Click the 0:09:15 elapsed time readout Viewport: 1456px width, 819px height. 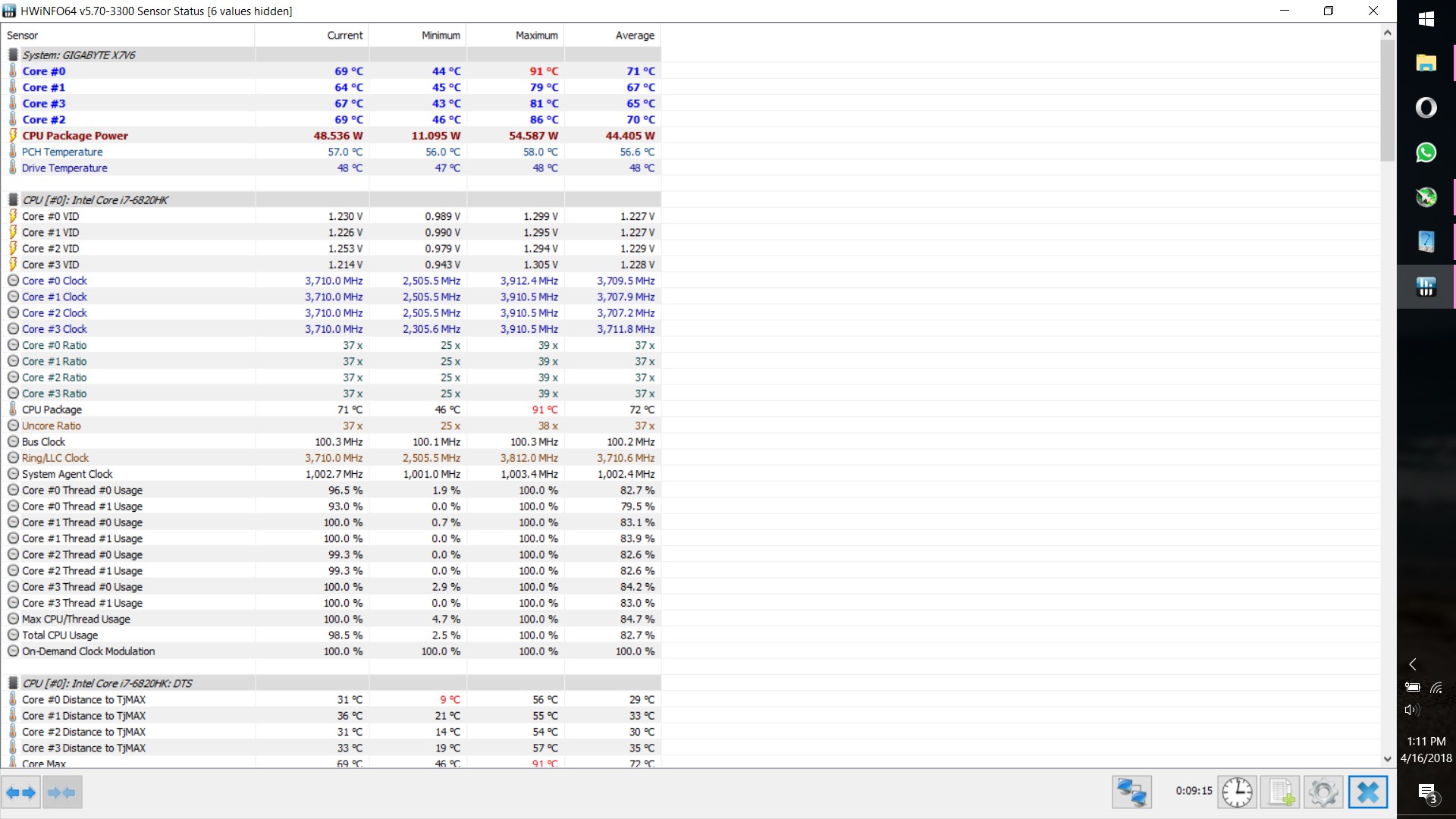coord(1194,791)
